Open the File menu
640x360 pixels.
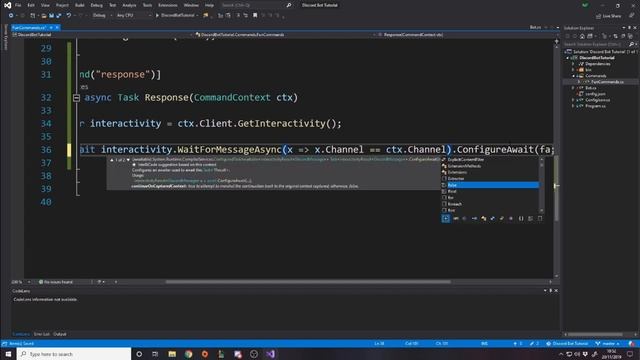pyautogui.click(x=18, y=5)
